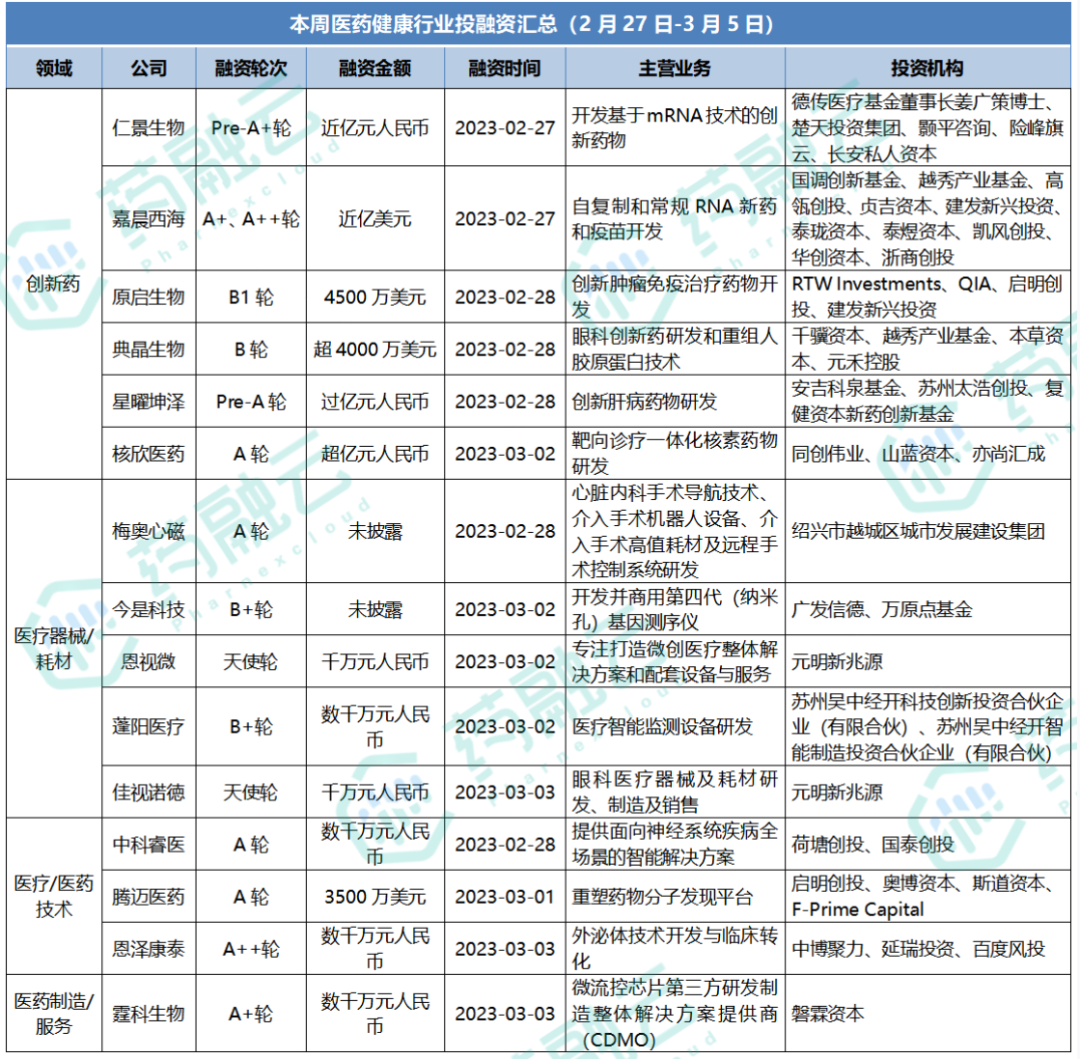Click the 领域 column header
This screenshot has width=1080, height=1059.
coord(54,68)
